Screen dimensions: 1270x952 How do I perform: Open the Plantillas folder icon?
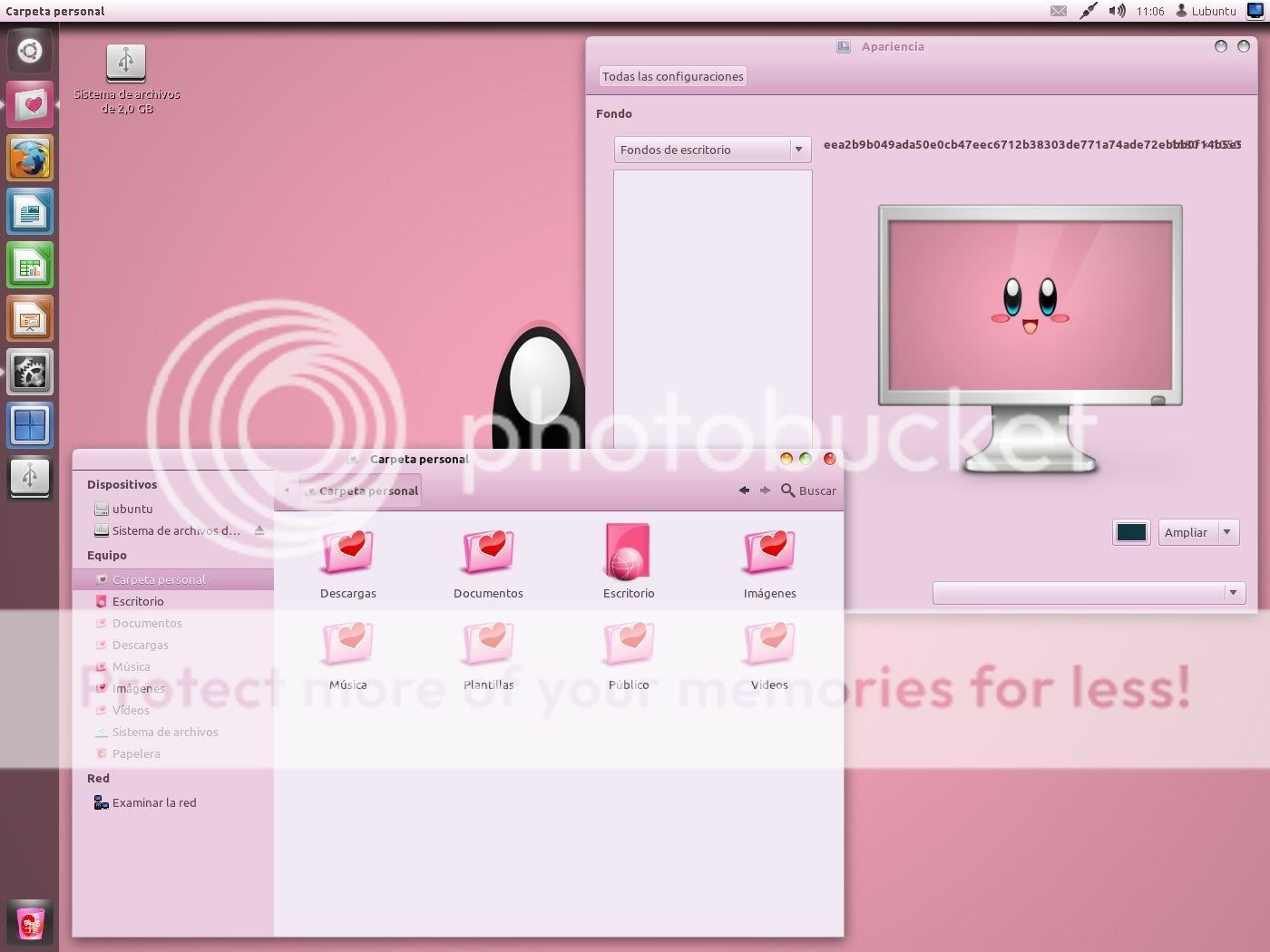(488, 643)
